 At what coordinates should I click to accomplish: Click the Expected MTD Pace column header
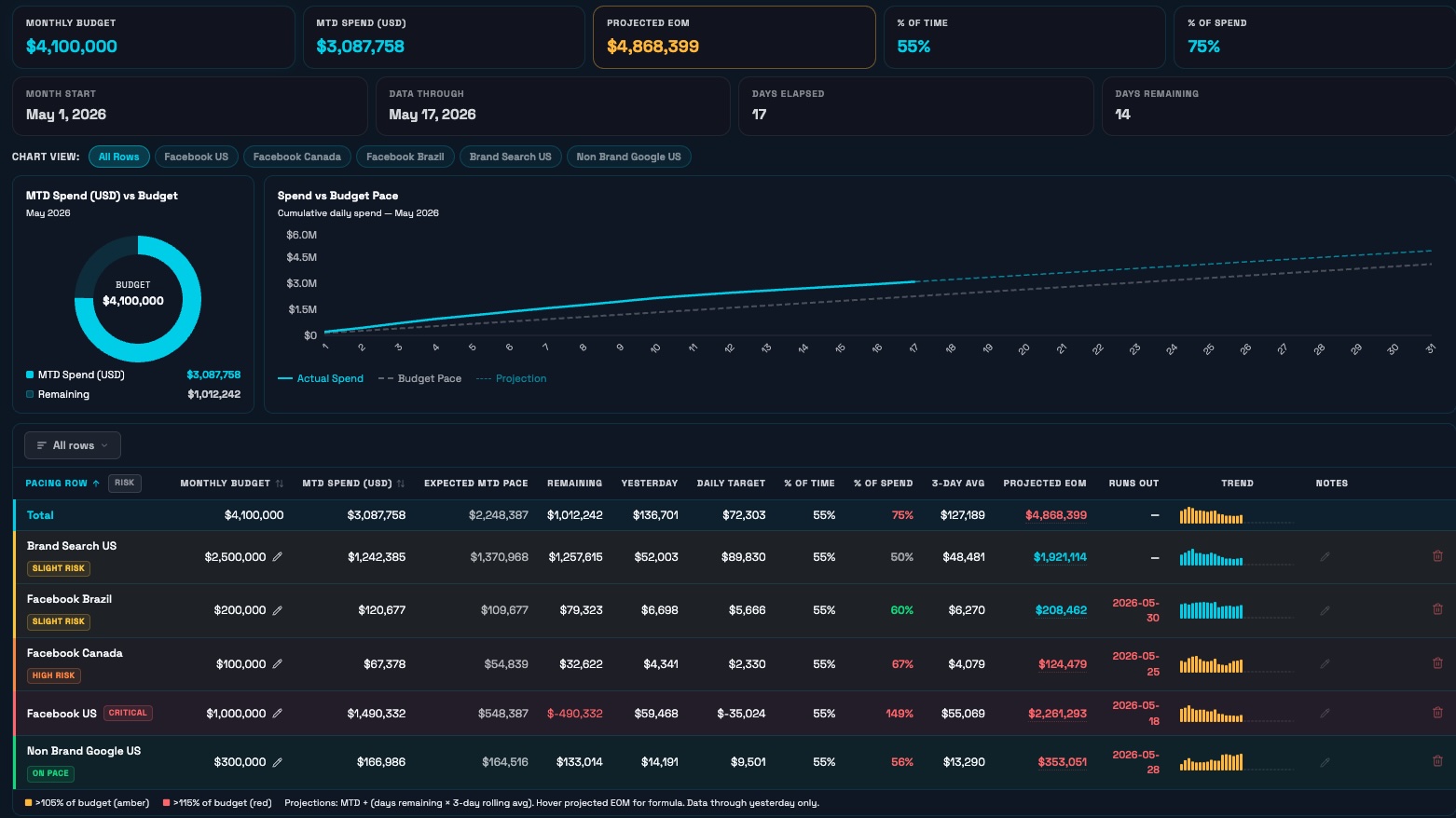click(475, 484)
